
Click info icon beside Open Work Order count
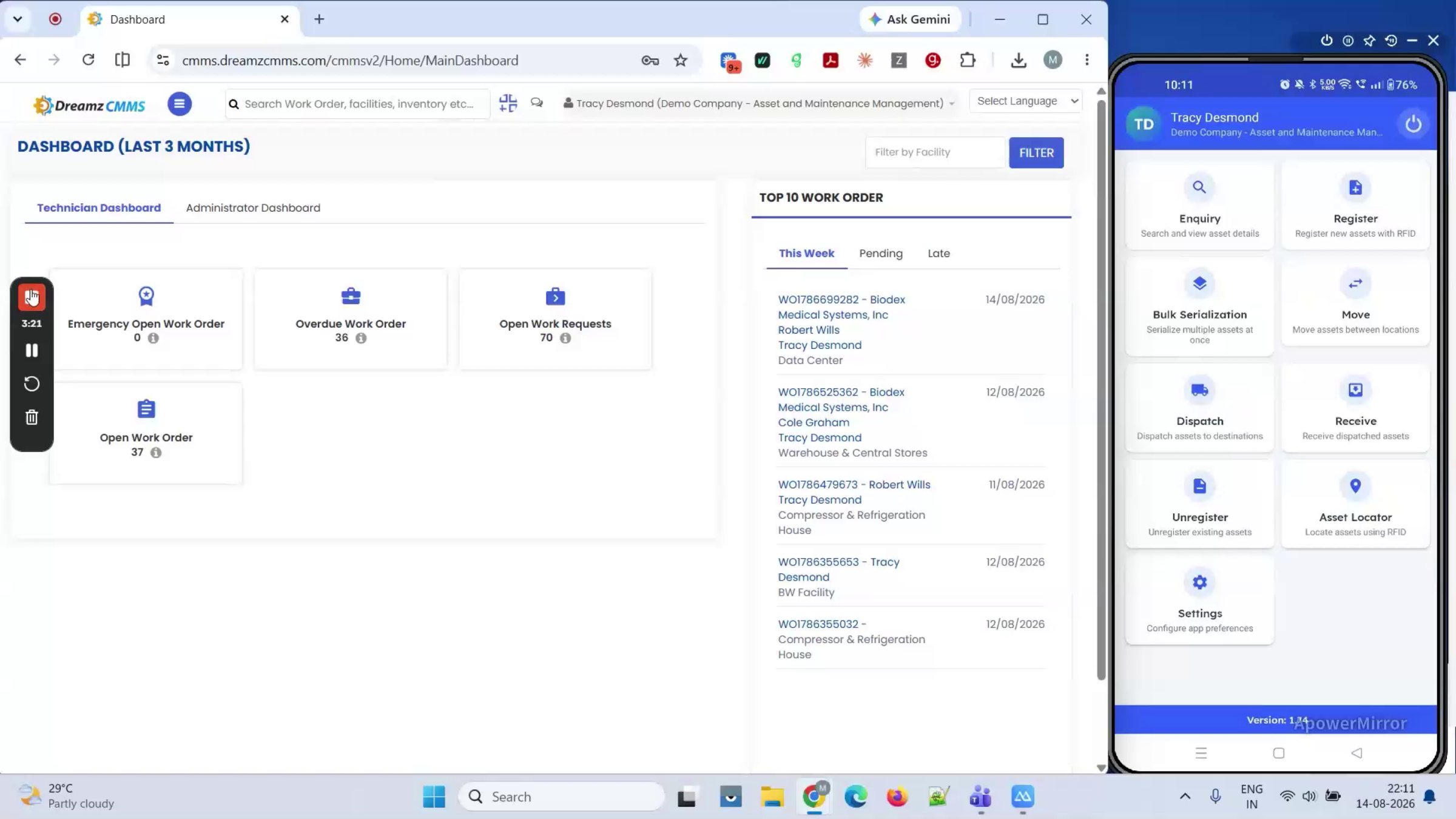[x=156, y=453]
